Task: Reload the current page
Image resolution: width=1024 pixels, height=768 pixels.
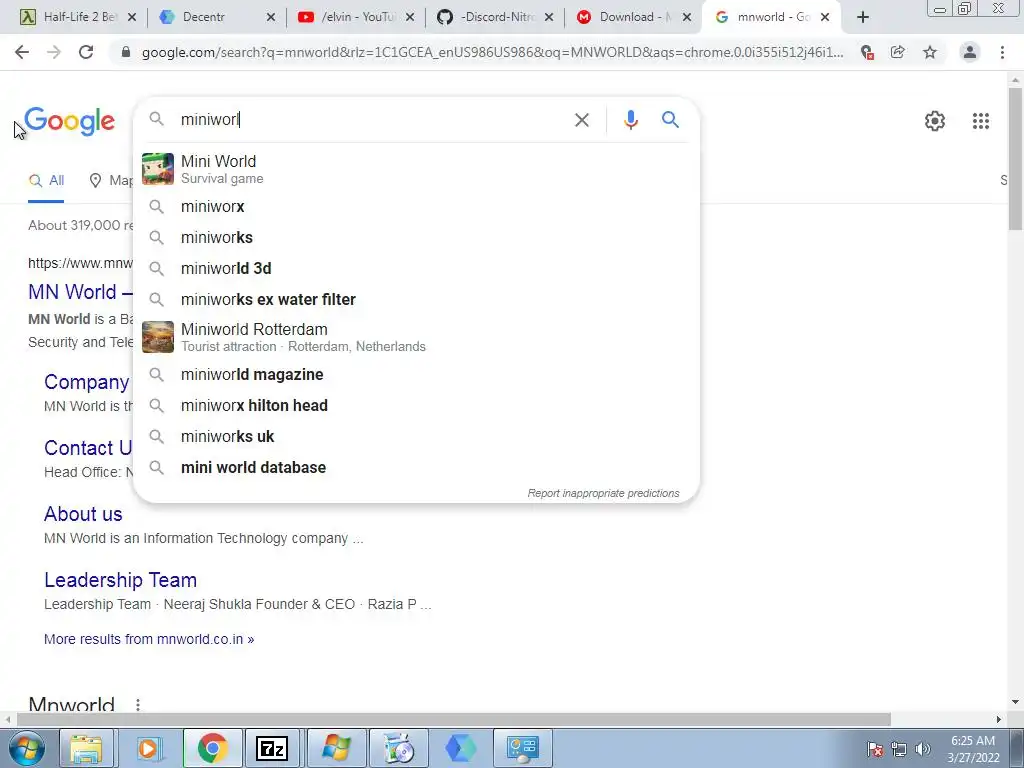Action: [86, 52]
